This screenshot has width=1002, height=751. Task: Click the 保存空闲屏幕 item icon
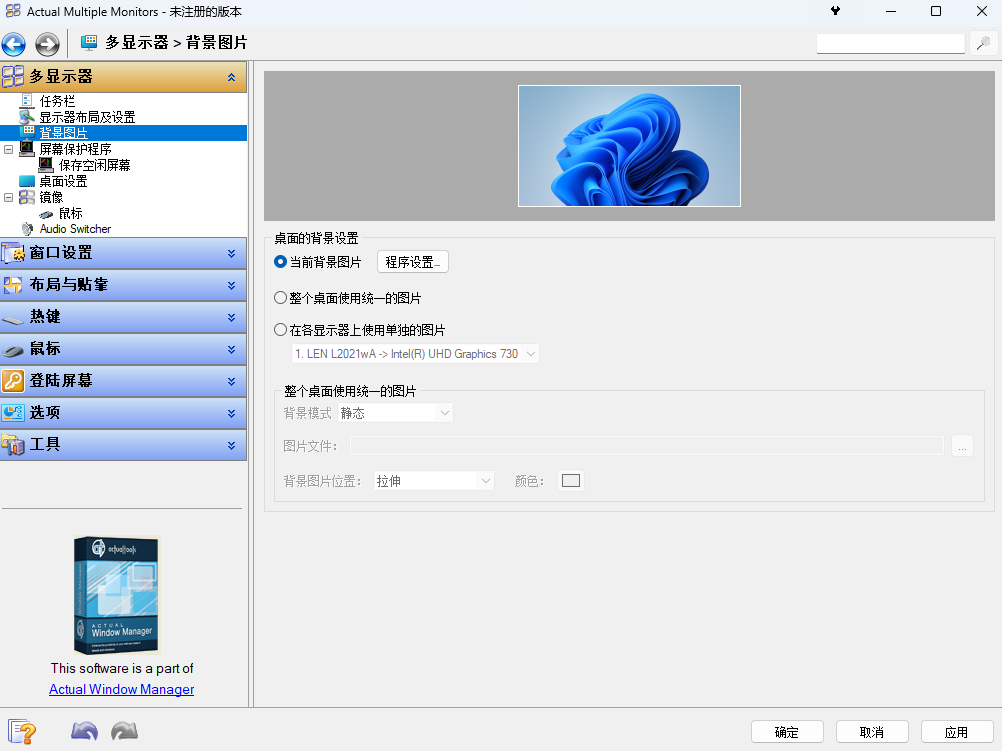tap(46, 165)
